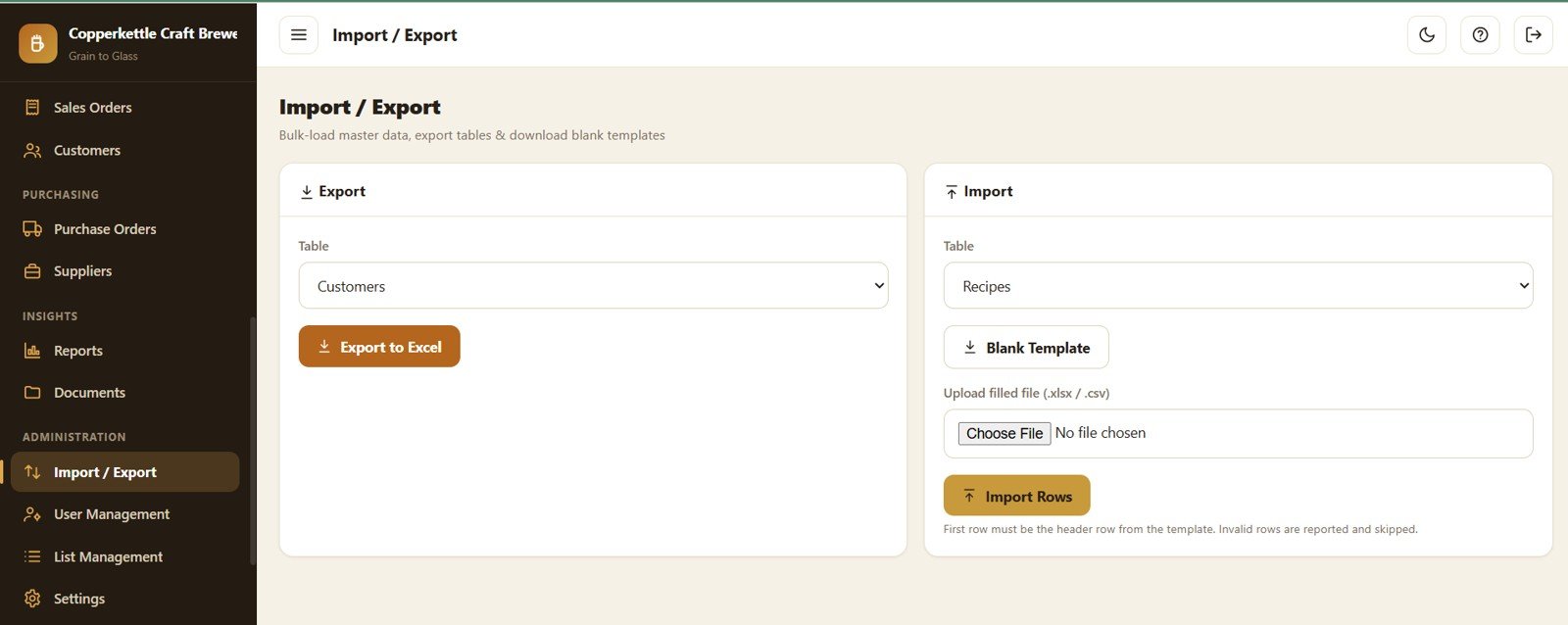Click the 'Upload filled file (.xlsx / .csv)' label
Screen dimensions: 1568x625
tap(1026, 393)
